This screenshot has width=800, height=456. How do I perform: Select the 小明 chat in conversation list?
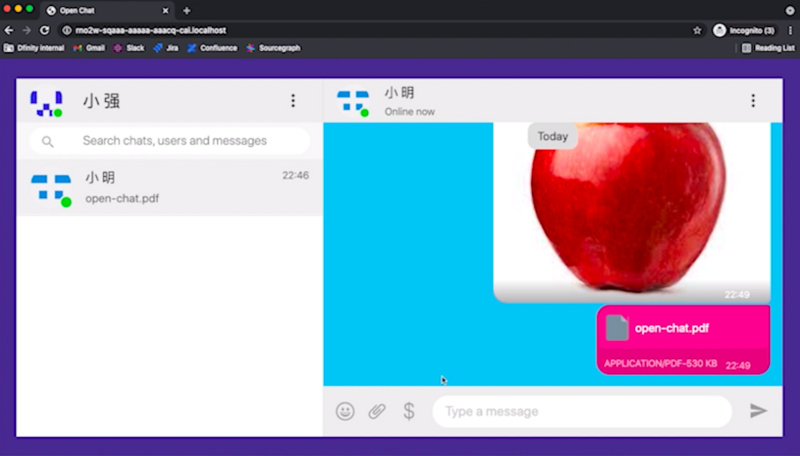click(170, 187)
